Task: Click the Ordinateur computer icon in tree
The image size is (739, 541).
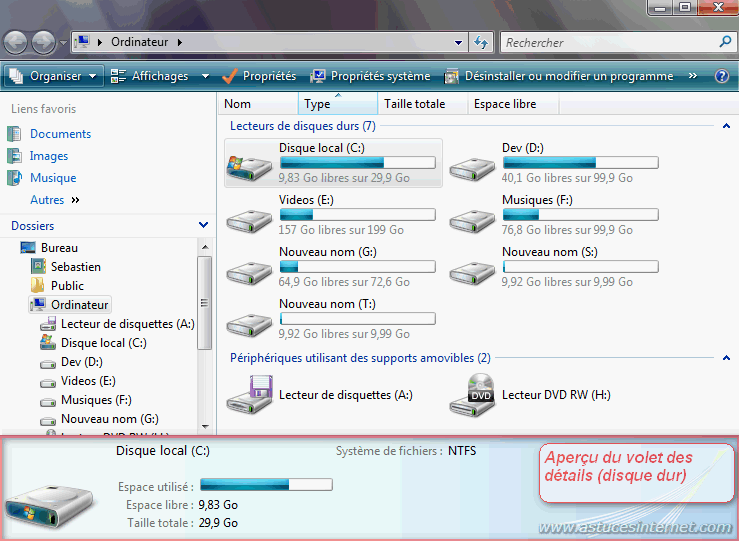Action: (x=38, y=304)
